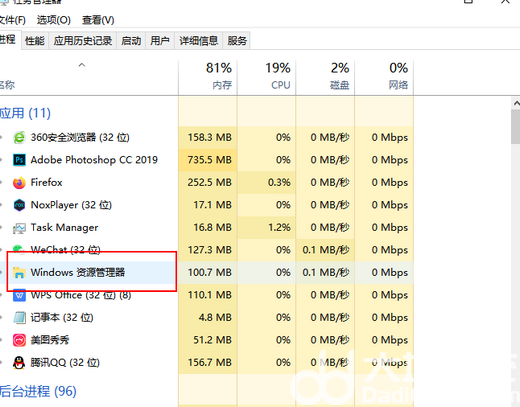Expand the 360安全浏览器 process row
The width and height of the screenshot is (520, 407).
[2, 137]
